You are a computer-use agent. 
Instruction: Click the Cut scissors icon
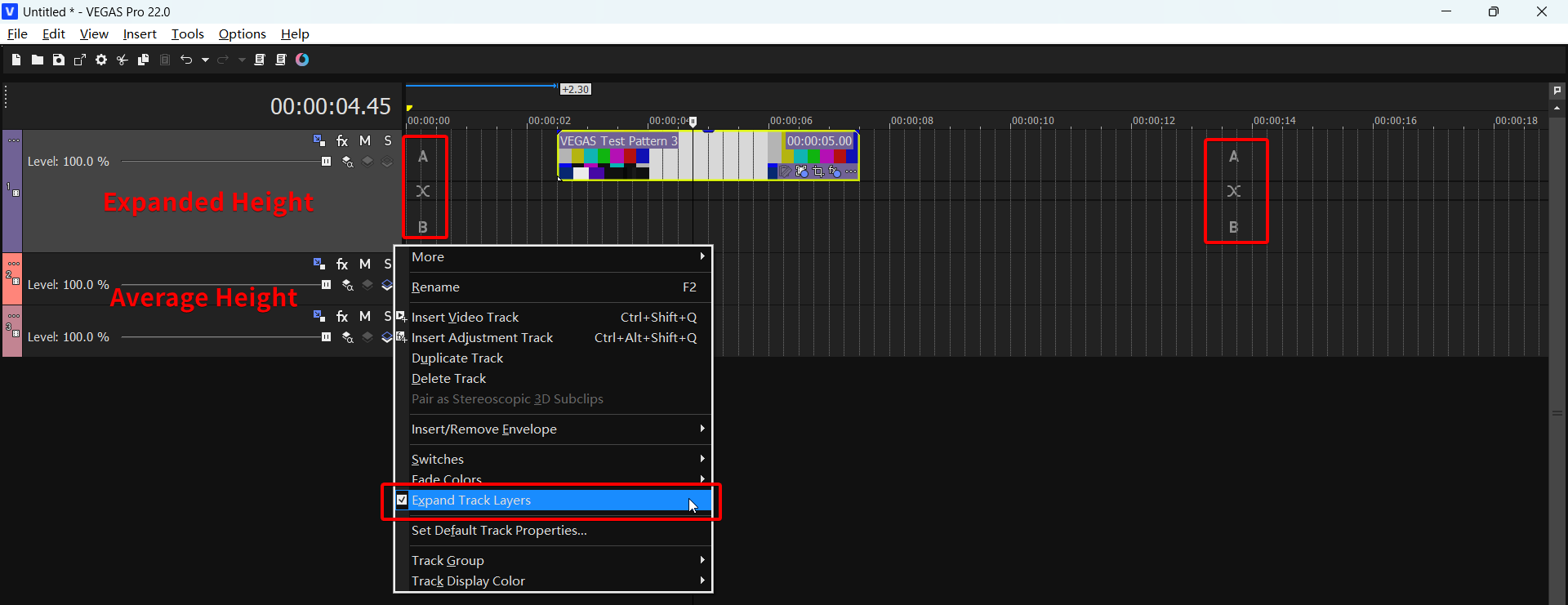tap(122, 60)
